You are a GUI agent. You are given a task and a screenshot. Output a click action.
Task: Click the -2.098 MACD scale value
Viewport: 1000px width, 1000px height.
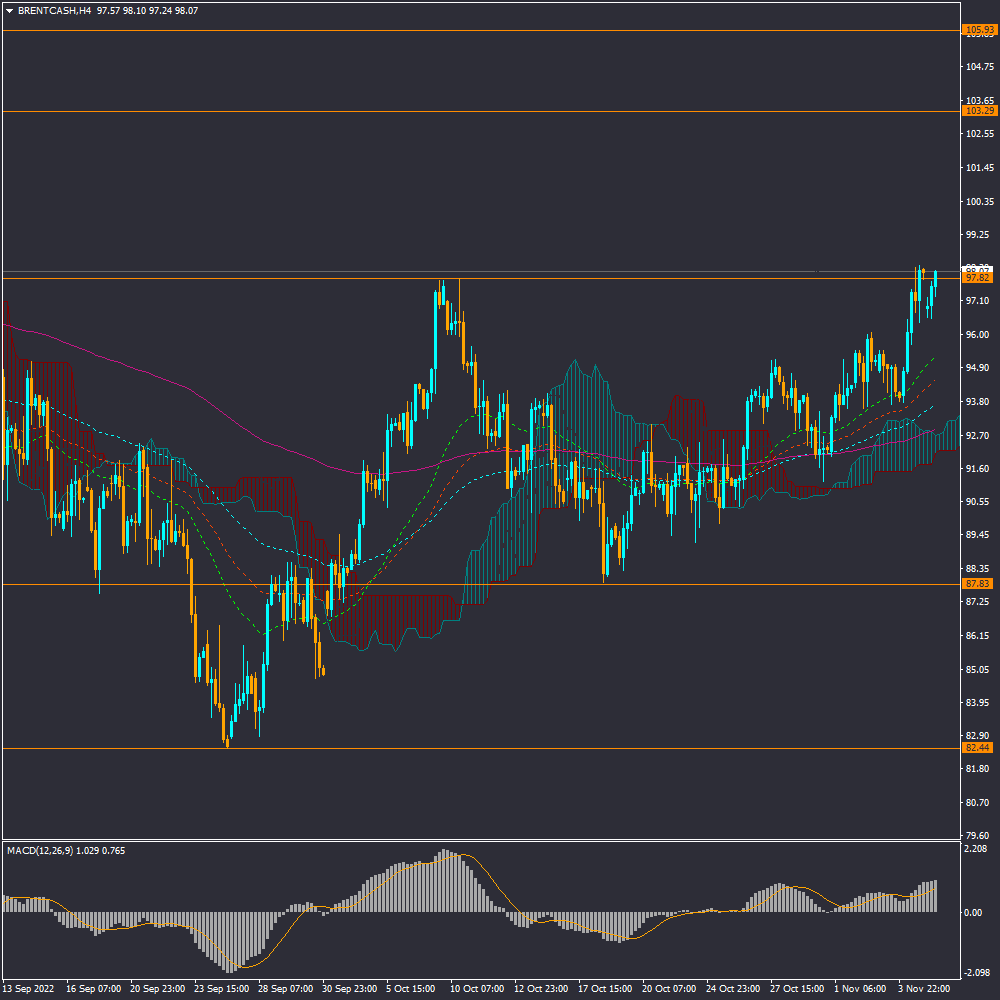(x=976, y=973)
